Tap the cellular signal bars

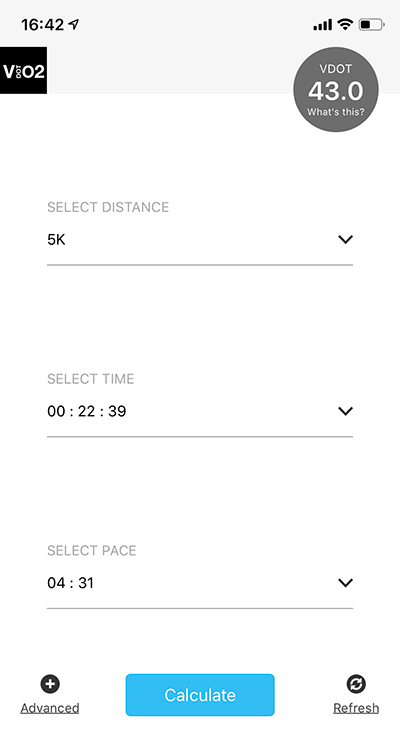tap(322, 24)
